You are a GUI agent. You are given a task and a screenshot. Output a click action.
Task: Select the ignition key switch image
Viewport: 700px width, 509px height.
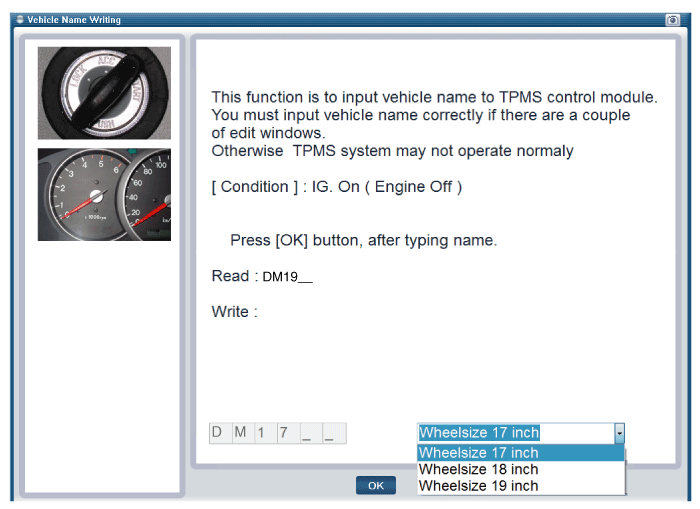click(104, 93)
